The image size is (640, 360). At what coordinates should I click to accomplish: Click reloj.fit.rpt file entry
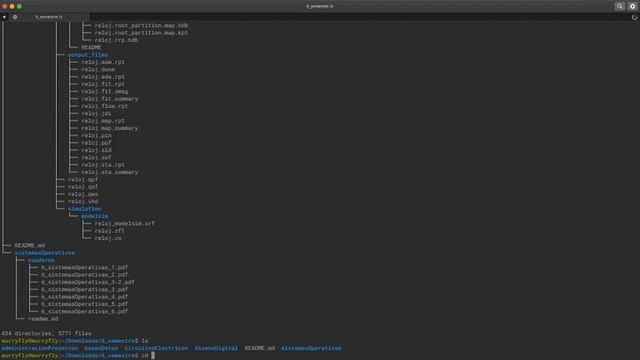click(x=103, y=84)
